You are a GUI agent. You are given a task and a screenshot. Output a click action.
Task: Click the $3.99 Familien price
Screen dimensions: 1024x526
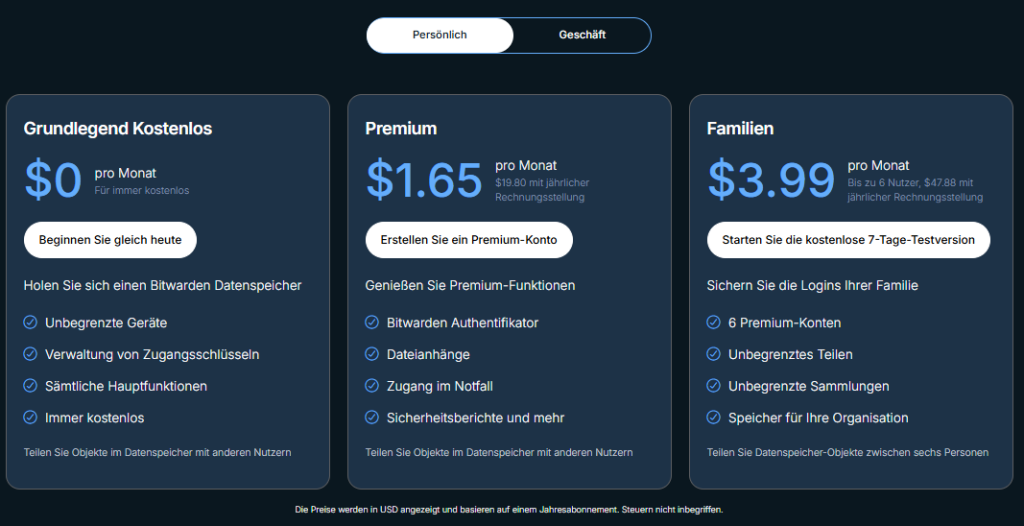[x=771, y=180]
